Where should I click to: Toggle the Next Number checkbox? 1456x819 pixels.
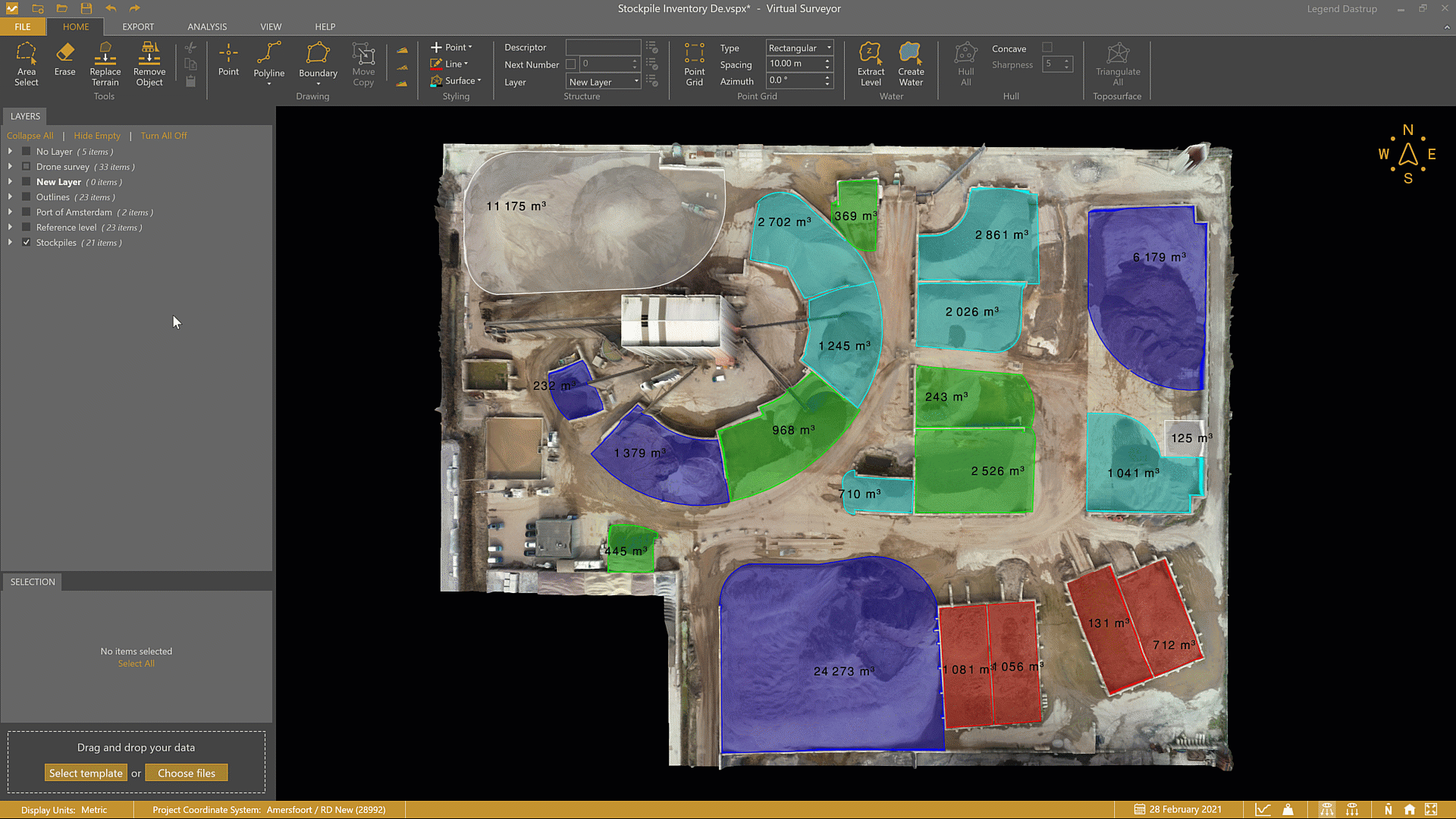coord(571,64)
